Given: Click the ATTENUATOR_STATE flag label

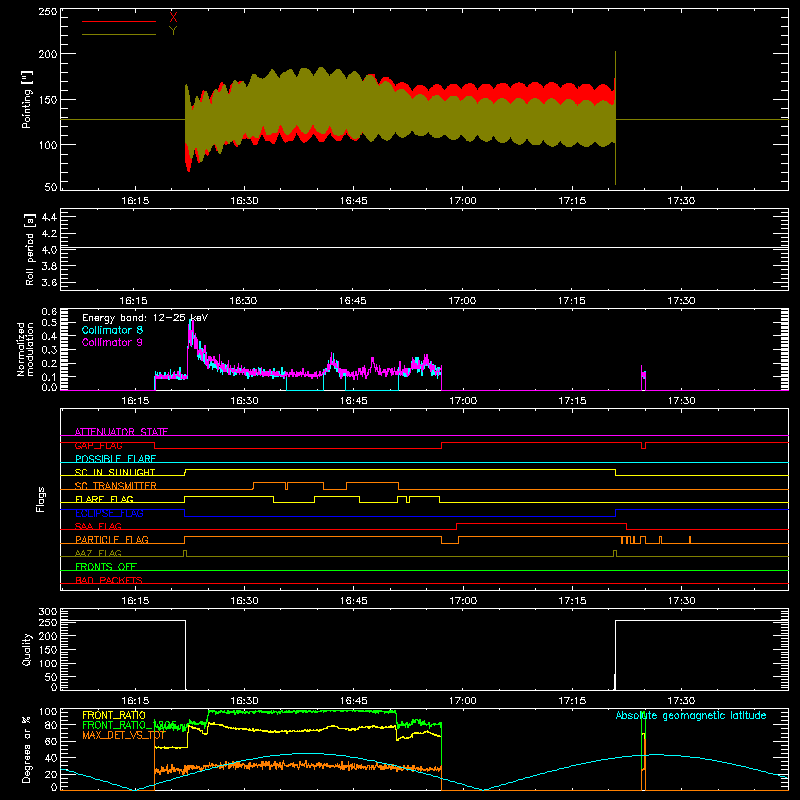Looking at the screenshot, I should (x=121, y=432).
